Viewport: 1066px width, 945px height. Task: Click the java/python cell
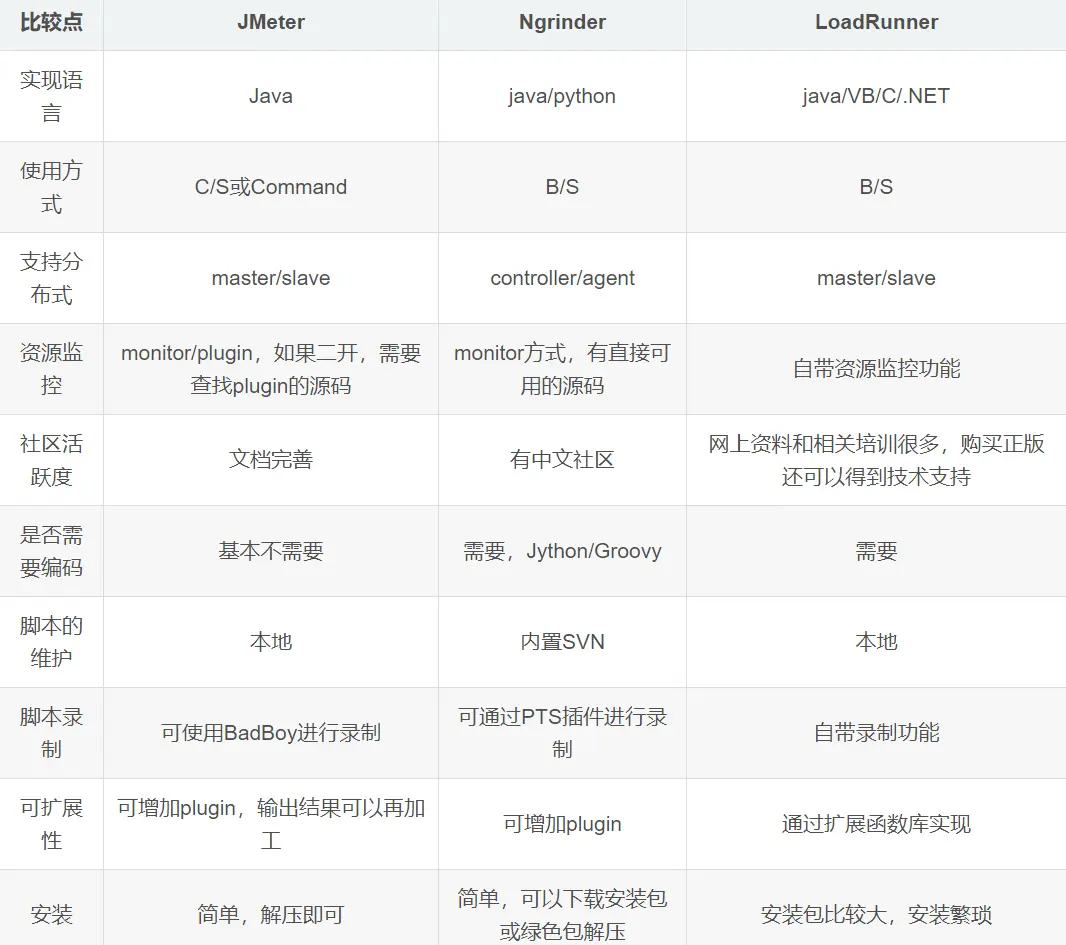(562, 96)
